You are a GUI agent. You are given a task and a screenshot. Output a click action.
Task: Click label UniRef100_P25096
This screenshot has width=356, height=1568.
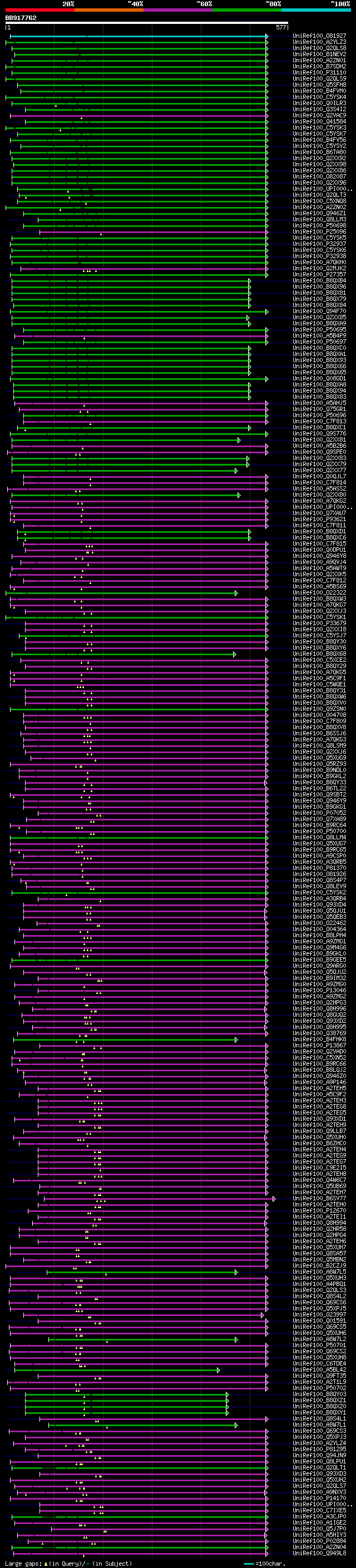(x=319, y=232)
